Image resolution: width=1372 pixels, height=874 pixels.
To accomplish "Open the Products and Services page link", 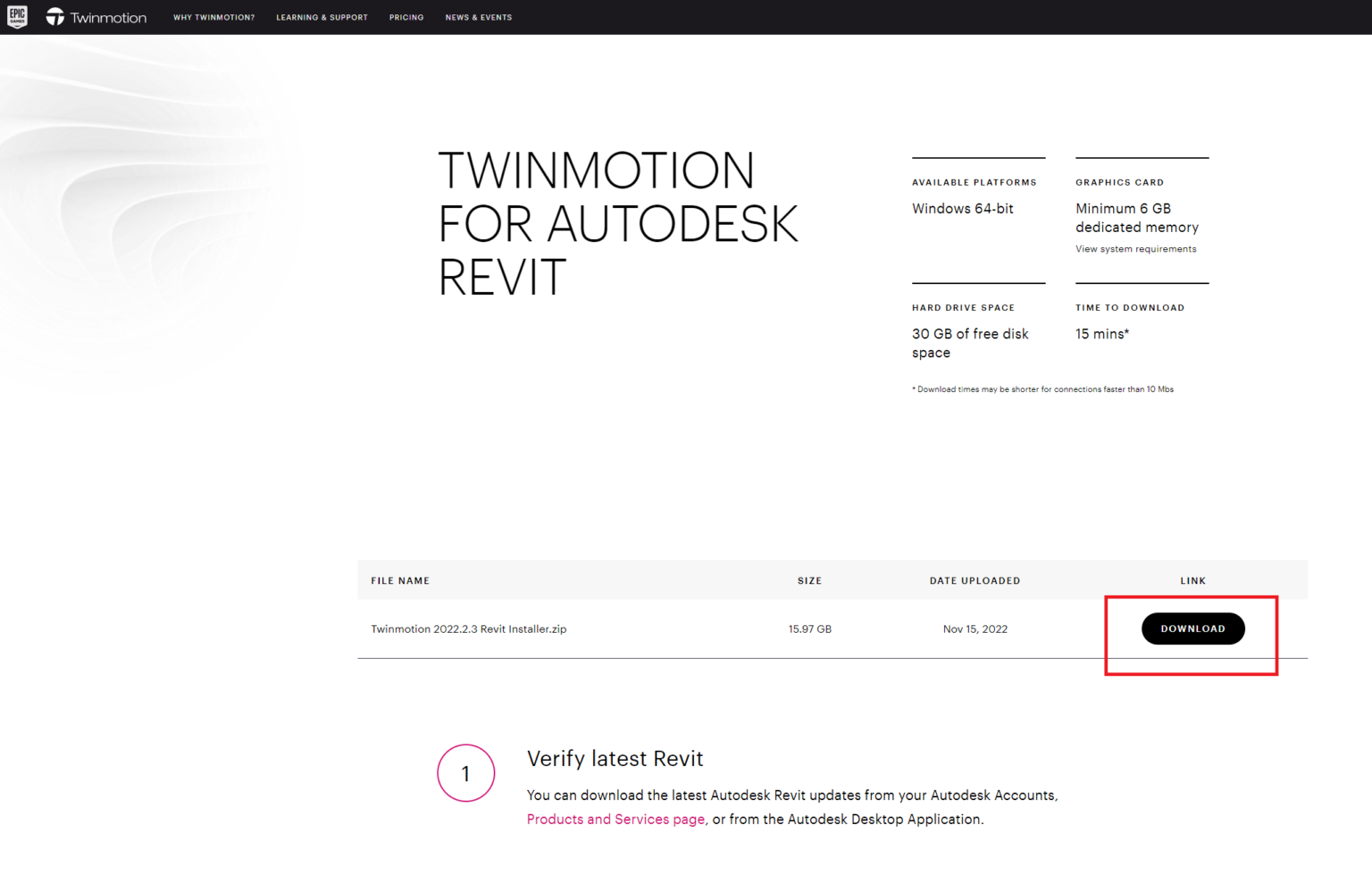I will pos(615,819).
